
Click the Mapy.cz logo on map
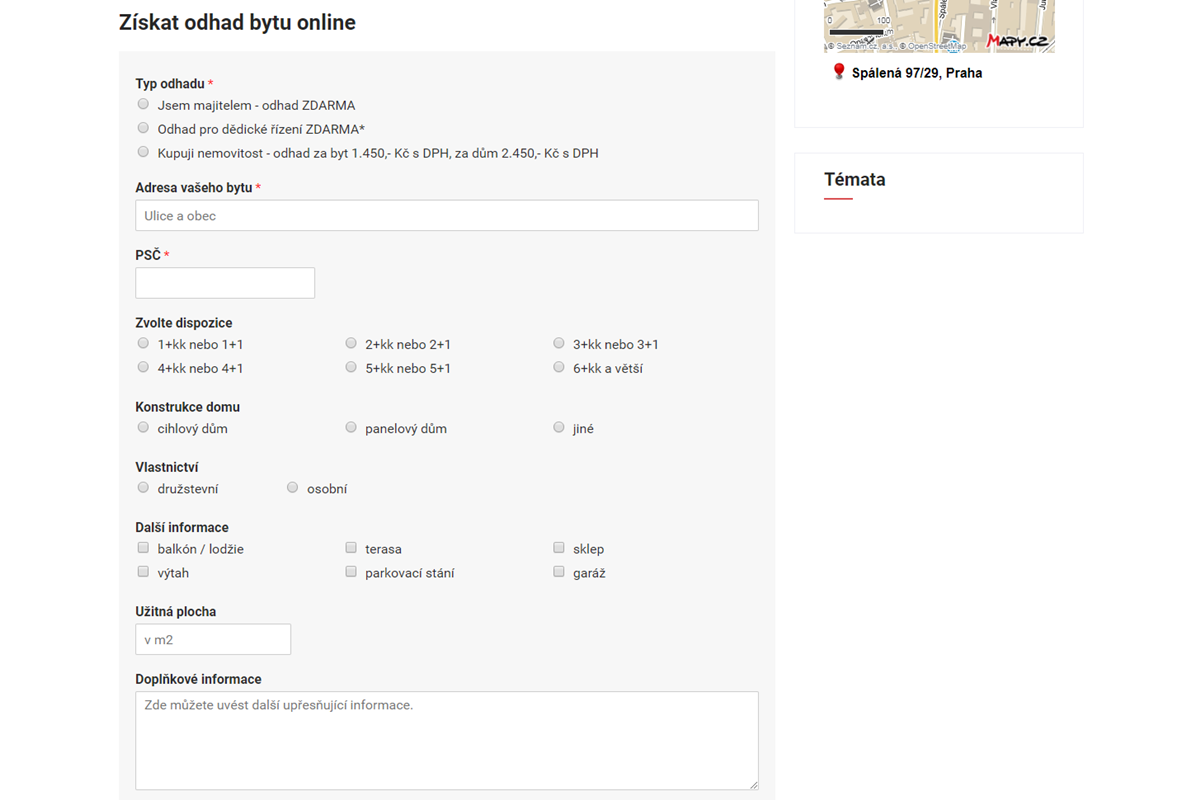pos(1018,40)
